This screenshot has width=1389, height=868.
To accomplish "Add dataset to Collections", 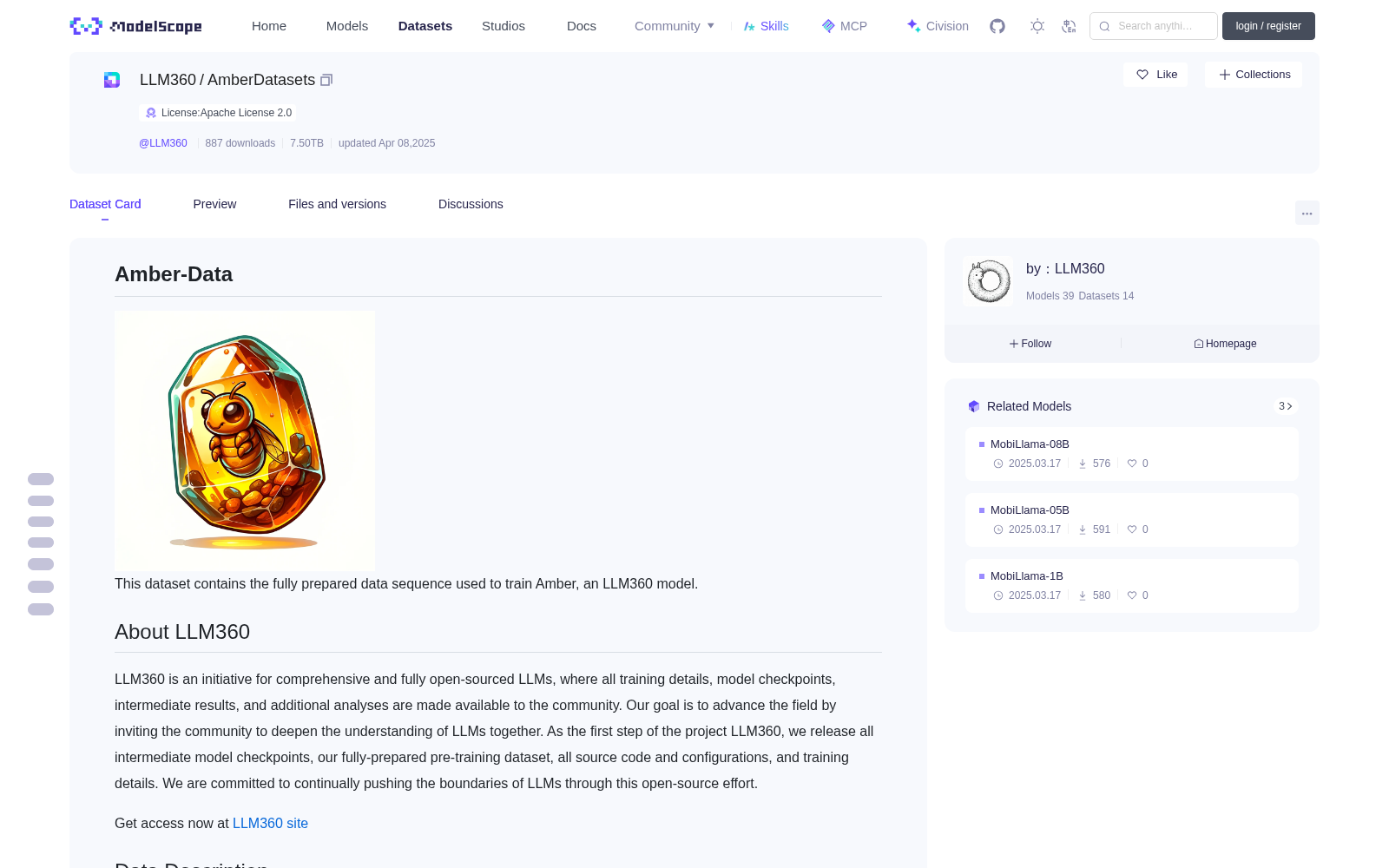I will 1254,75.
